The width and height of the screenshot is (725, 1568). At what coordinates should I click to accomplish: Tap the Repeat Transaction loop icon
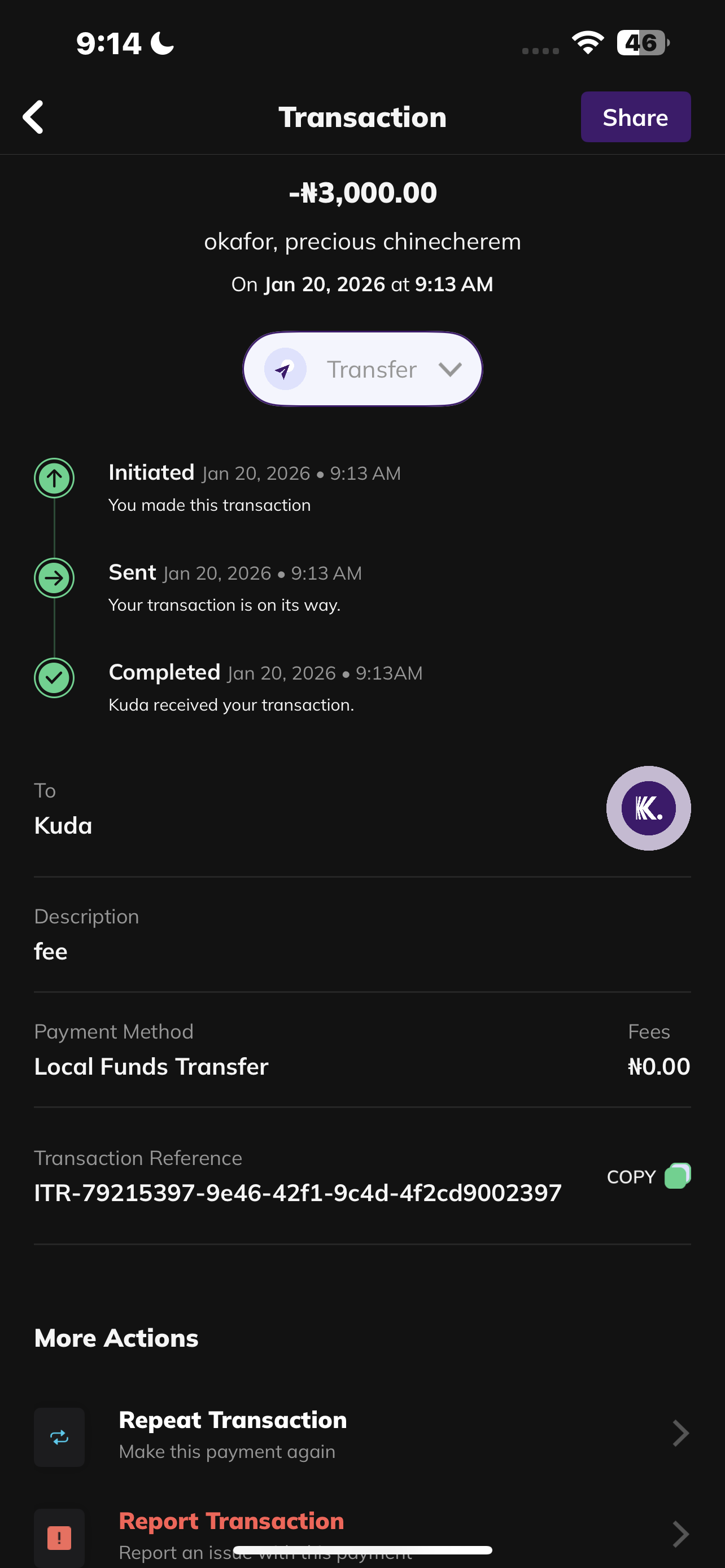pyautogui.click(x=59, y=1437)
